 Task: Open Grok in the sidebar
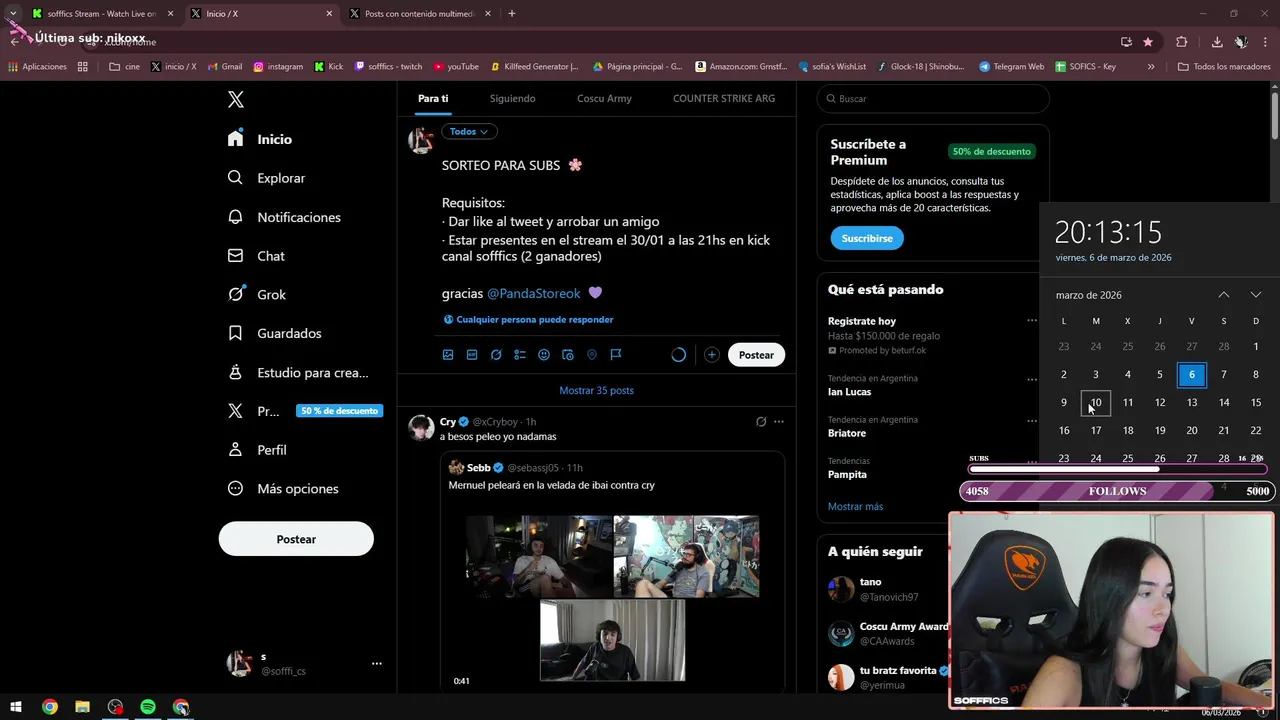pos(257,295)
